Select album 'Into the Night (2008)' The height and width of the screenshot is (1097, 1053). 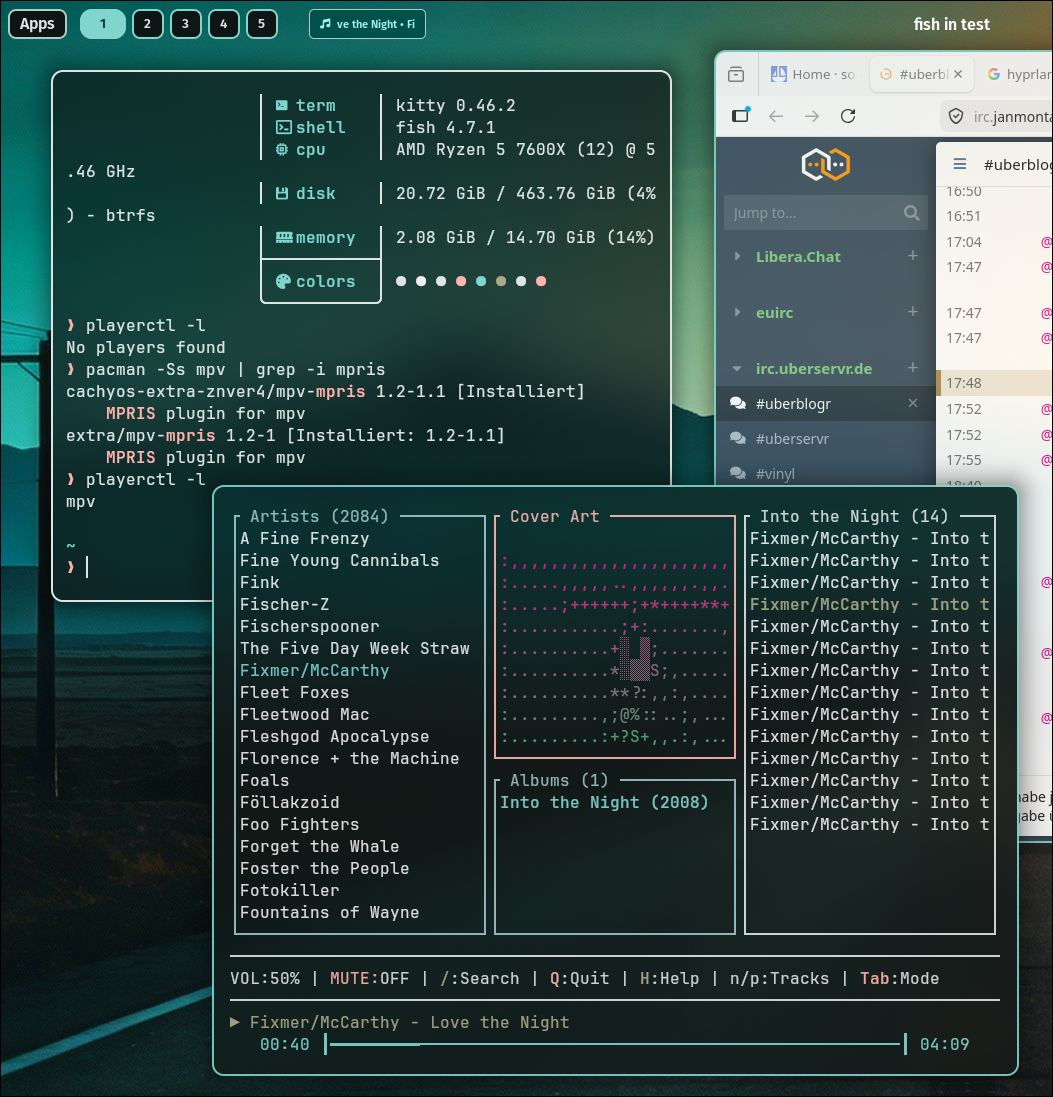(x=604, y=802)
